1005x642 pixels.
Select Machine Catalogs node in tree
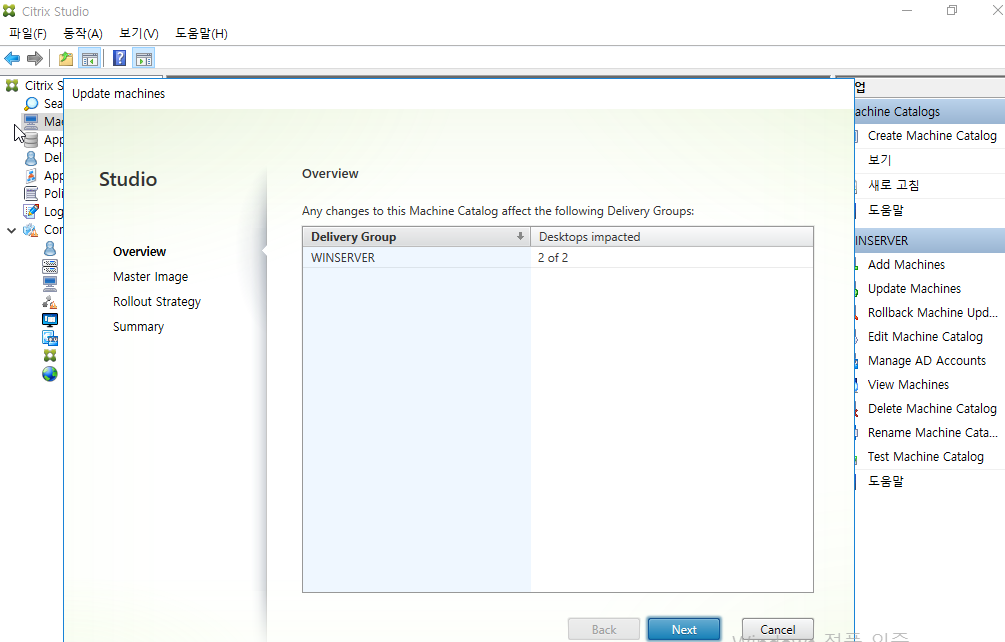[x=43, y=121]
